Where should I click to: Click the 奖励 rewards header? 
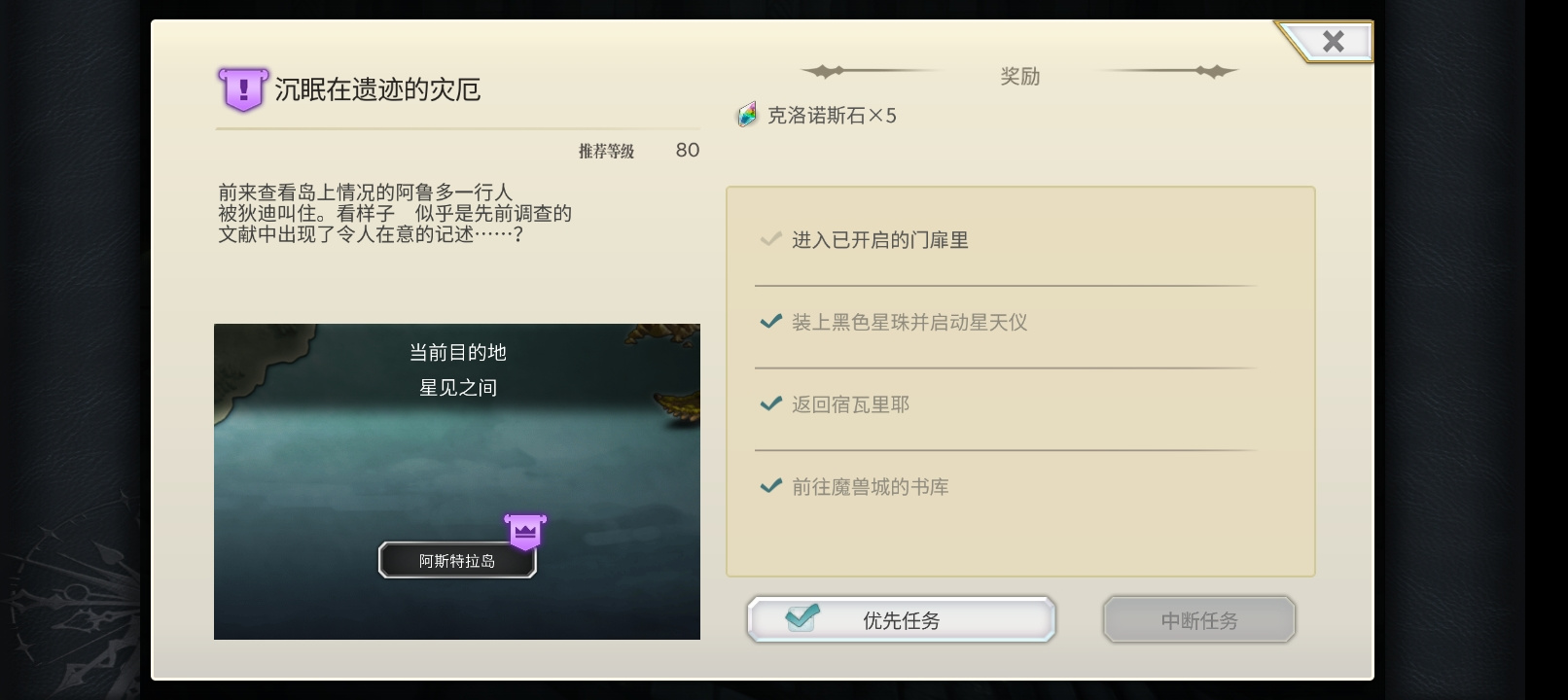(x=1020, y=76)
